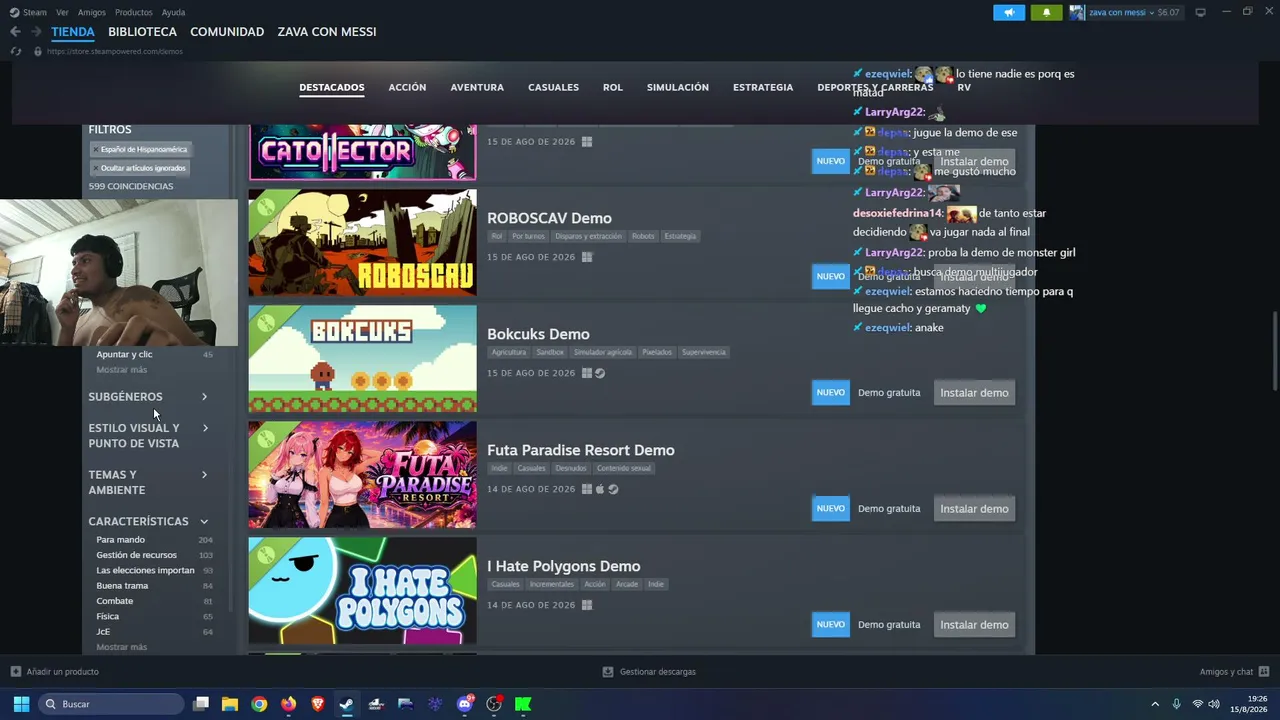1280x720 pixels.
Task: Click the Windows taskbar search box
Action: (x=112, y=704)
